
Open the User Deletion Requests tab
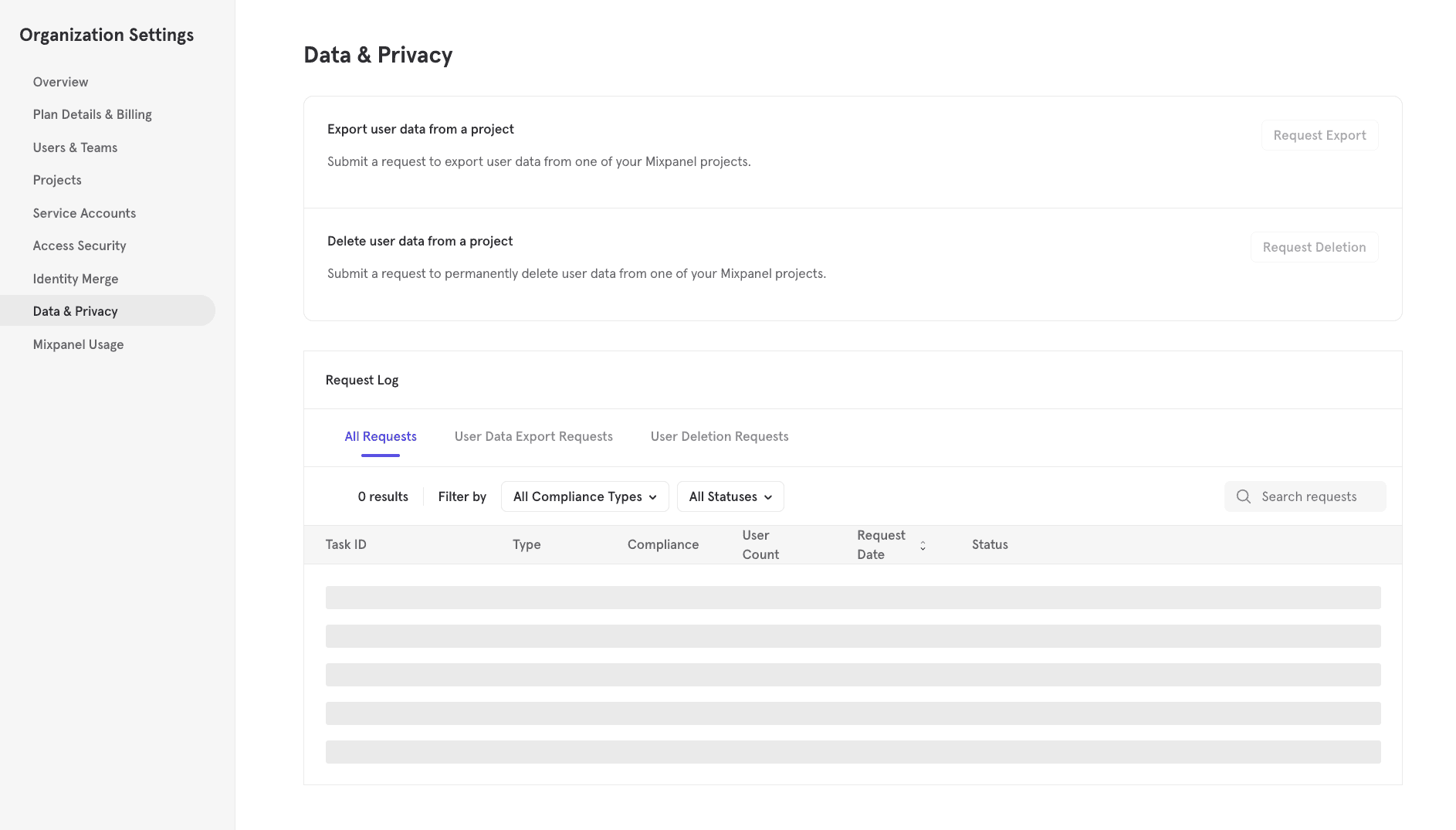click(719, 436)
